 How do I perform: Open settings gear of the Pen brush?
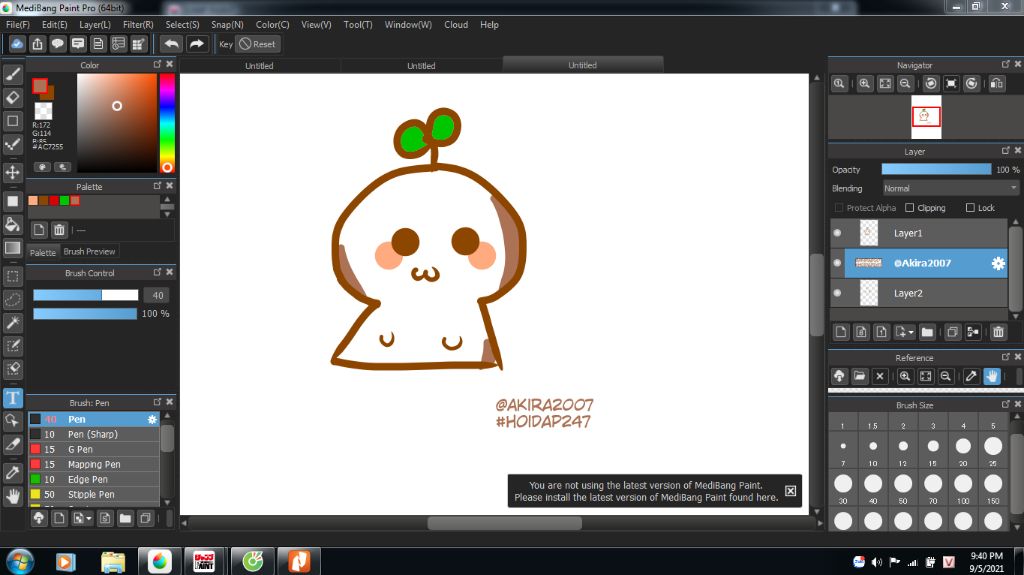(x=152, y=419)
